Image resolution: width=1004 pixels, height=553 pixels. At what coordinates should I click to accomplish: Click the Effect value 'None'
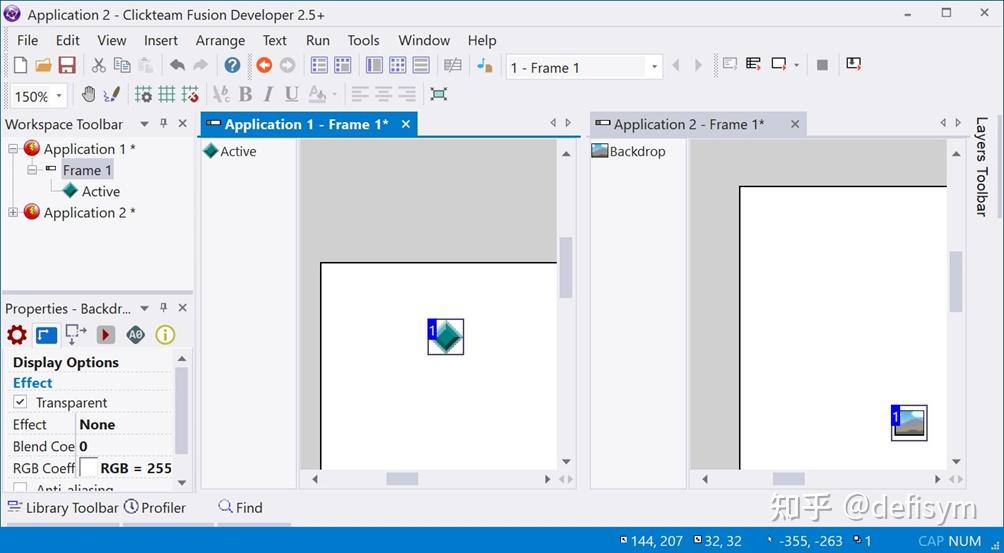[97, 424]
